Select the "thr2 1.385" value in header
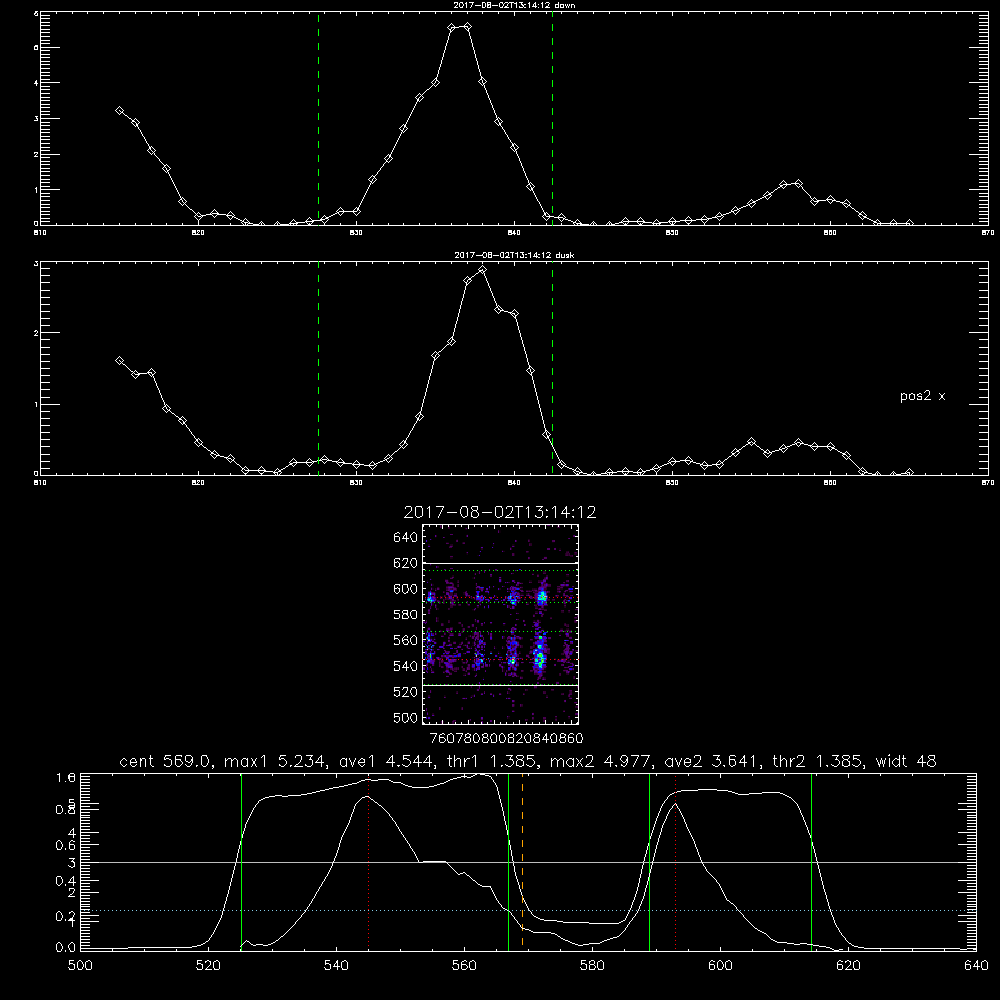This screenshot has width=1000, height=1000. tap(818, 761)
